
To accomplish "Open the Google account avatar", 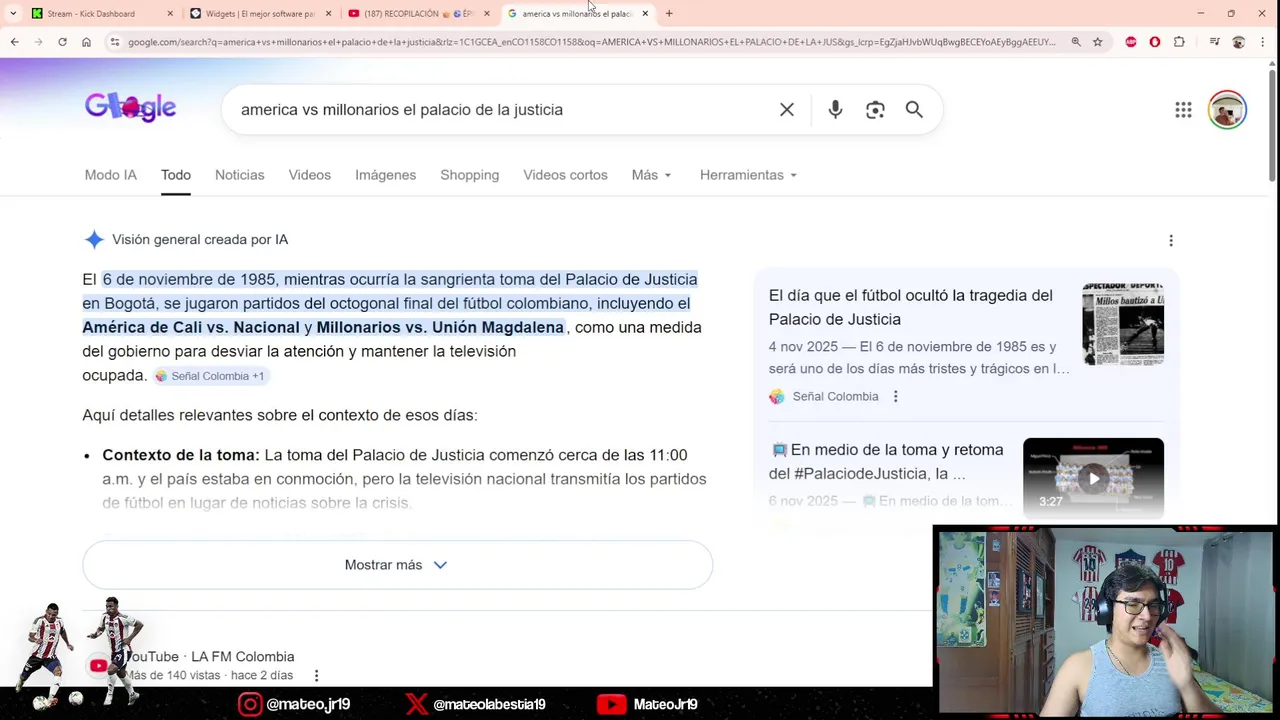I will pyautogui.click(x=1227, y=110).
